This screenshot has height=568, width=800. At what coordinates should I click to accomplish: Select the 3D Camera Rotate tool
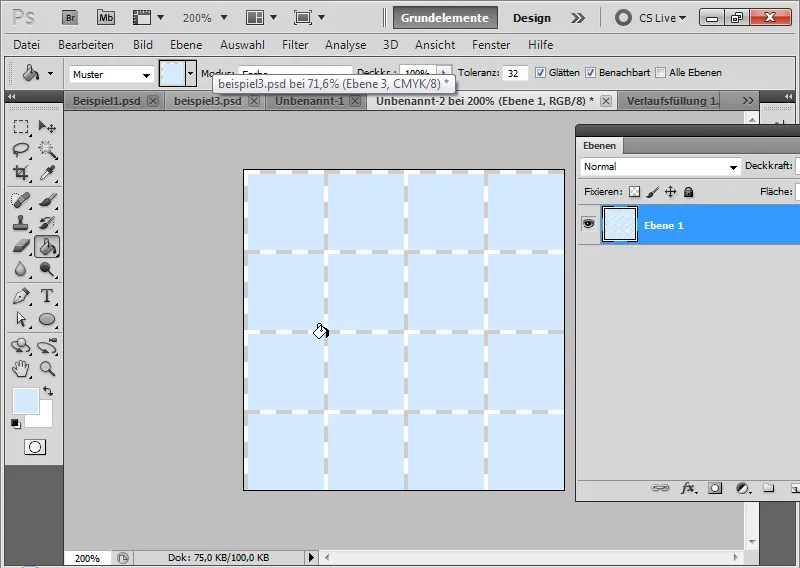point(47,346)
